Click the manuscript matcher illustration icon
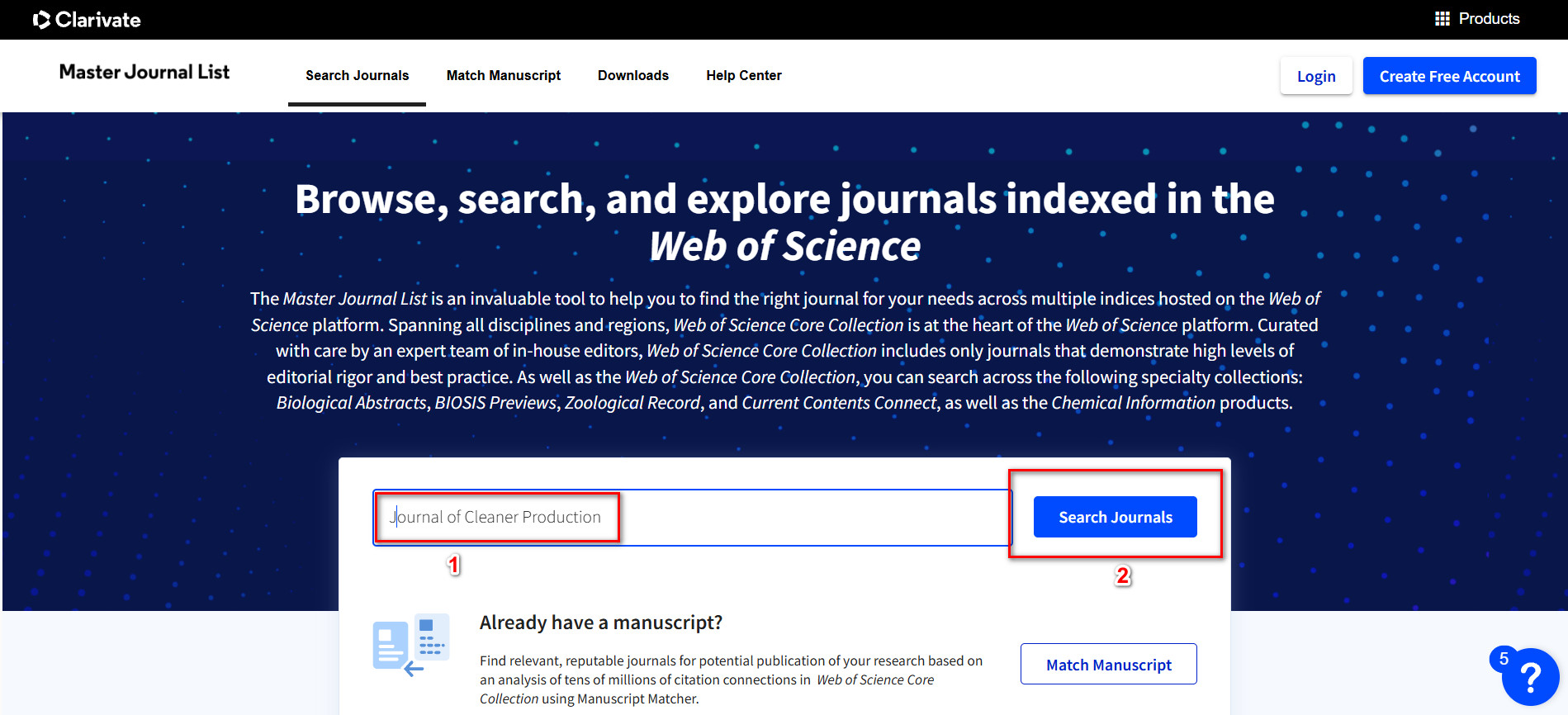Image resolution: width=1568 pixels, height=715 pixels. pyautogui.click(x=411, y=645)
